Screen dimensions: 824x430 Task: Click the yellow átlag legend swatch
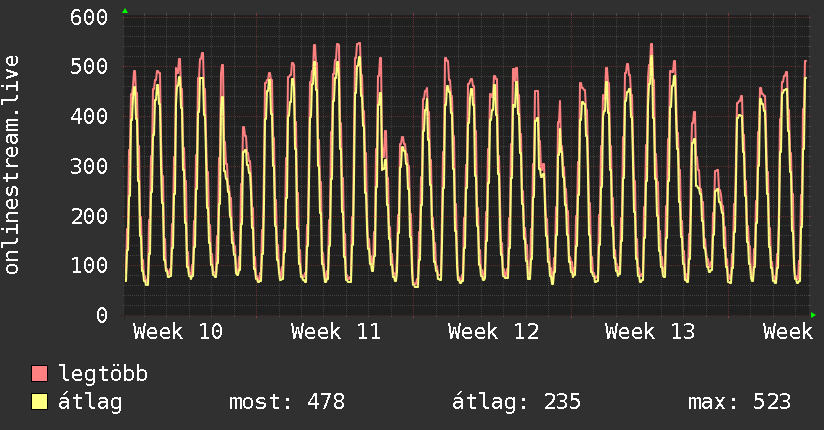pyautogui.click(x=40, y=402)
